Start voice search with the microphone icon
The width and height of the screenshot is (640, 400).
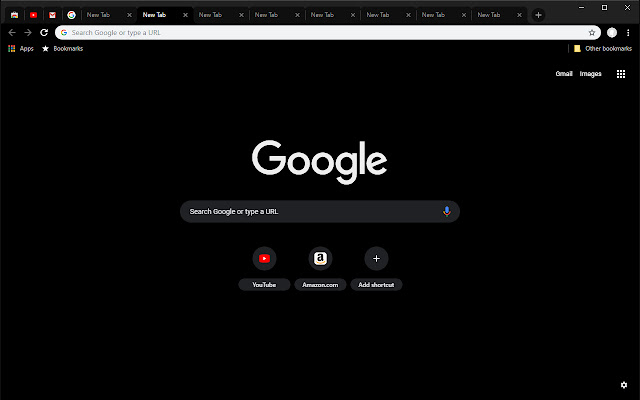[x=447, y=211]
